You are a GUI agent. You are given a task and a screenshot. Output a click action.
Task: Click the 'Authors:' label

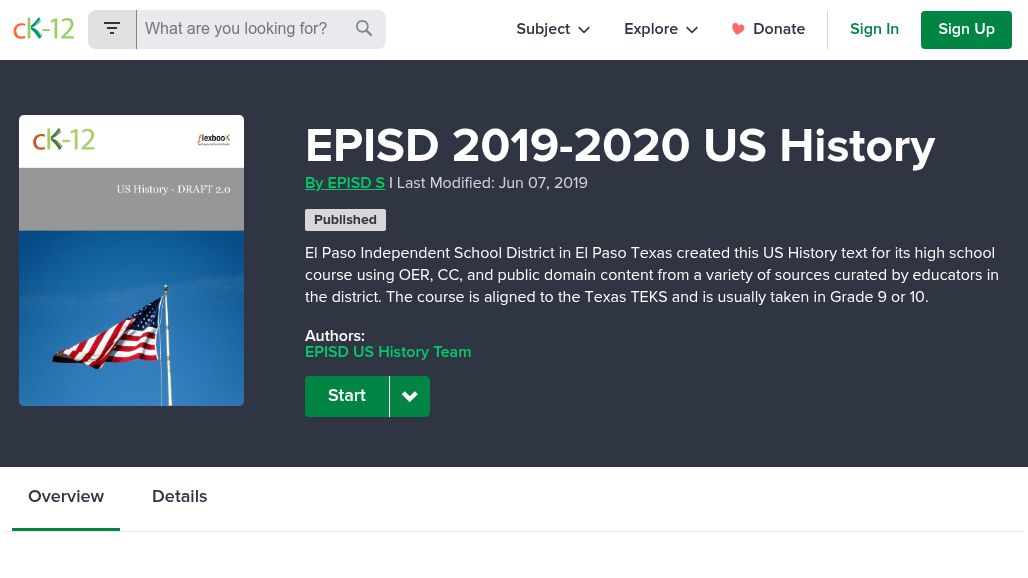coord(335,336)
